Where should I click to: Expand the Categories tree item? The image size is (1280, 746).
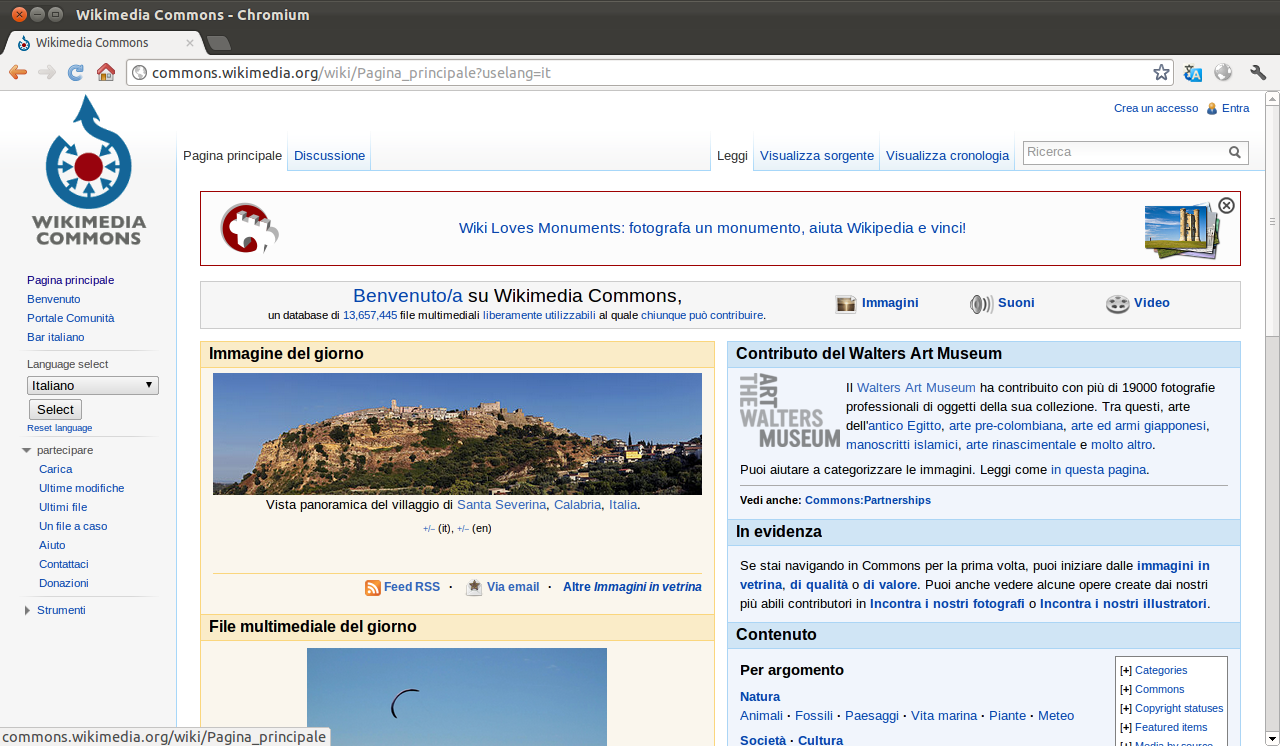(x=1126, y=670)
